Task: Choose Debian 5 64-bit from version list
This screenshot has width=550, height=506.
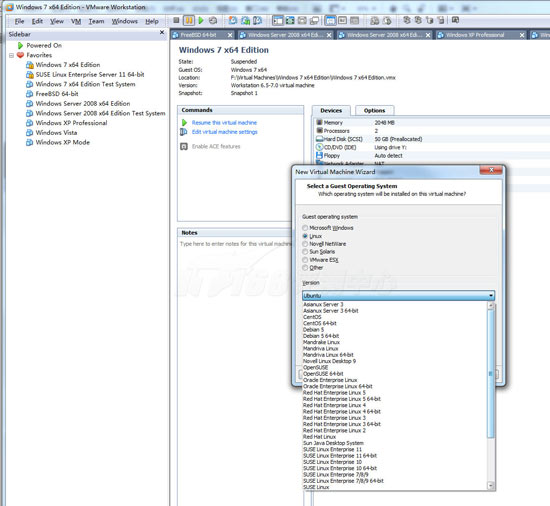Action: pos(395,336)
